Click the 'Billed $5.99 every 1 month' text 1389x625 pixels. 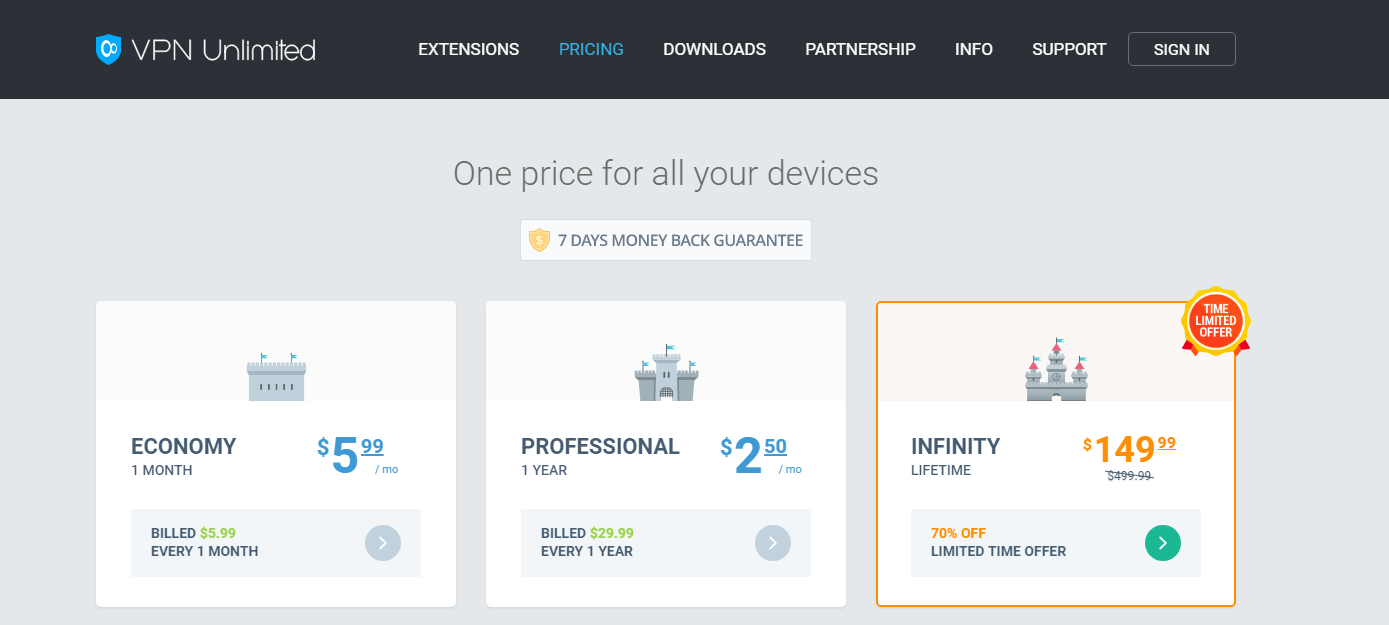205,542
